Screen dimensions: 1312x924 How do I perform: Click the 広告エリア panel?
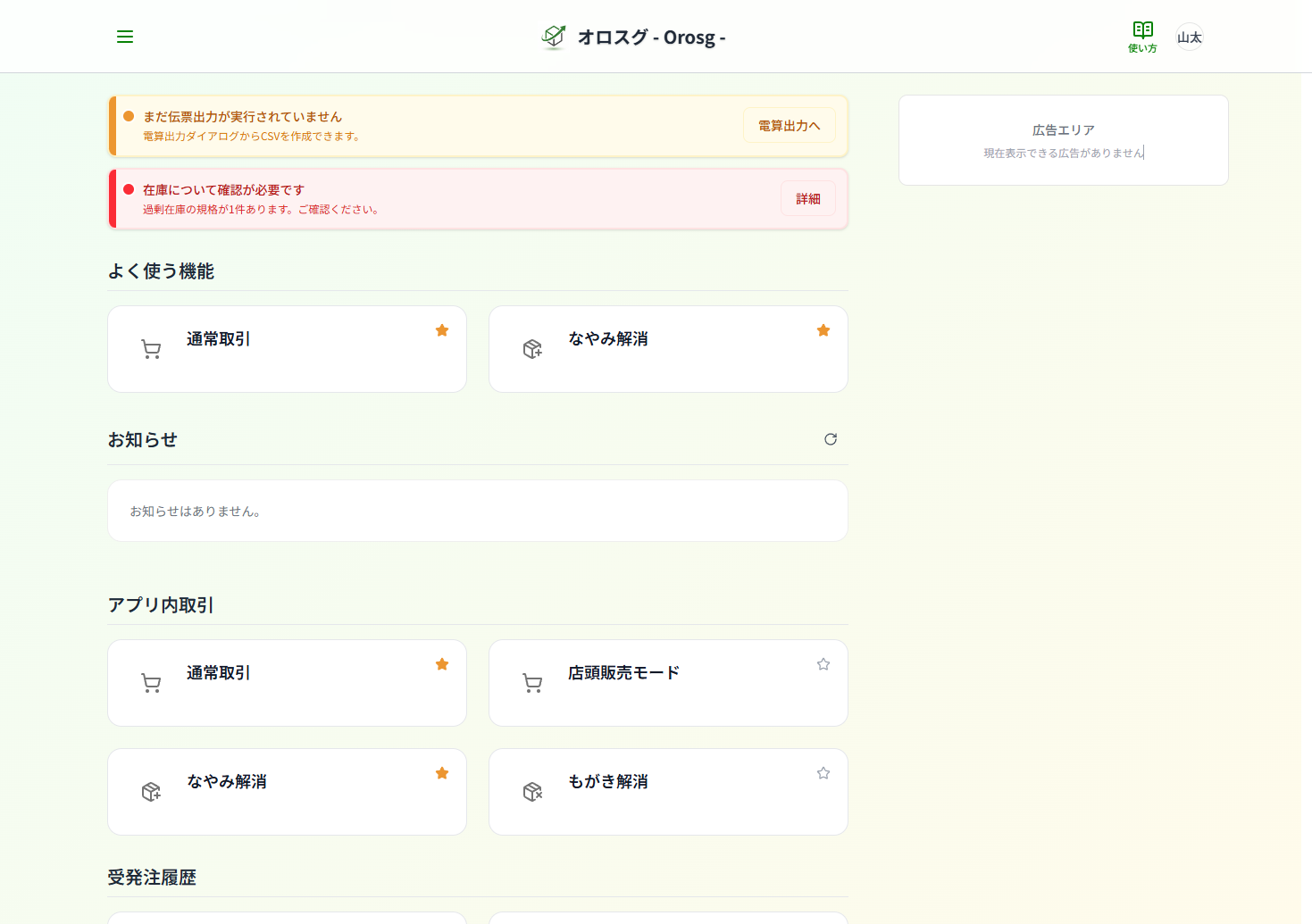[1063, 140]
